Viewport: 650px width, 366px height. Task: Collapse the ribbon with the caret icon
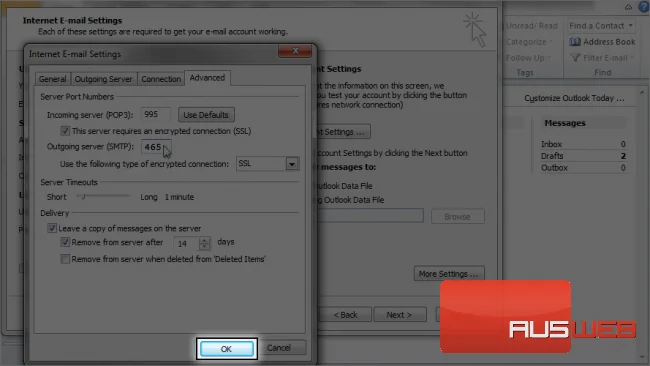[628, 7]
